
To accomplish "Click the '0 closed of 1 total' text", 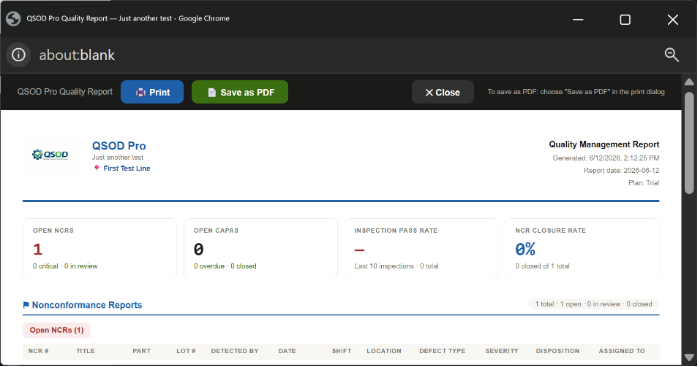I will [x=542, y=266].
